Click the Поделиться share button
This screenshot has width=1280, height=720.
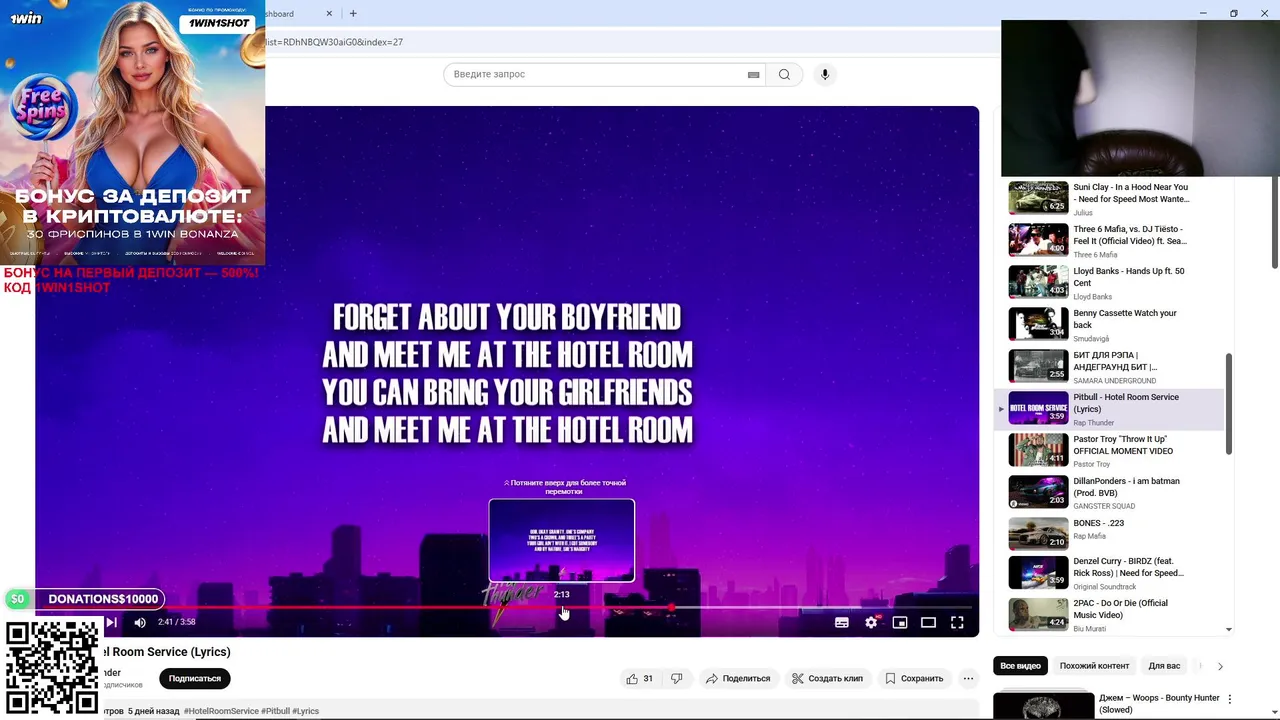click(738, 678)
